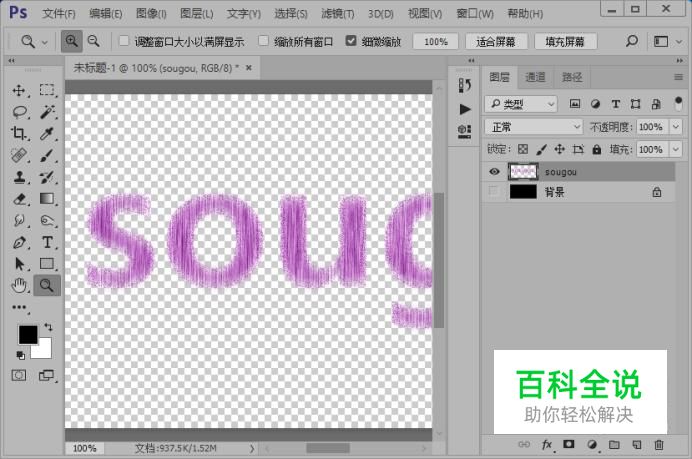Switch to the Channels tab

coord(535,77)
